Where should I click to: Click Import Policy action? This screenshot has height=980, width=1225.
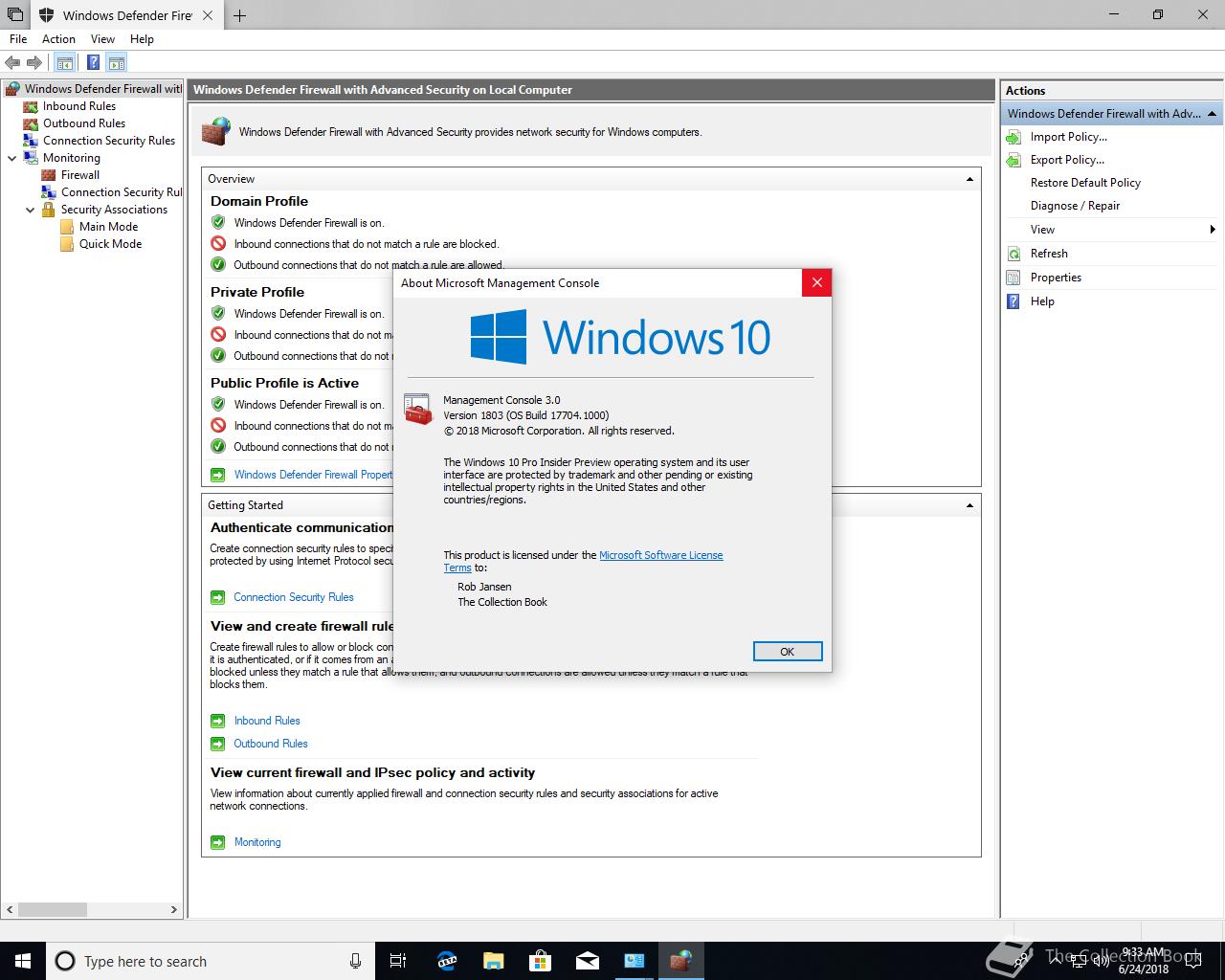tap(1068, 137)
